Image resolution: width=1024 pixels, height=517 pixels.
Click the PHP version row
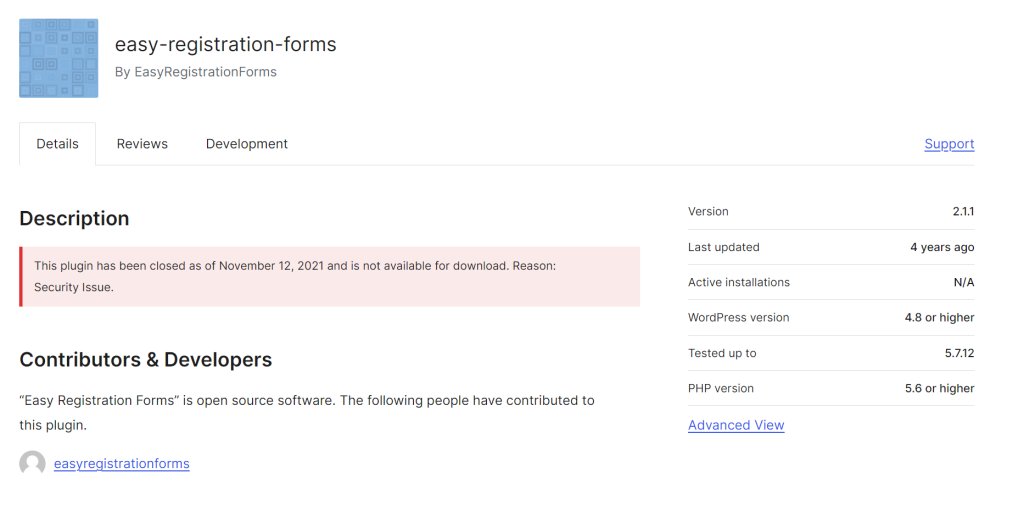[x=830, y=388]
